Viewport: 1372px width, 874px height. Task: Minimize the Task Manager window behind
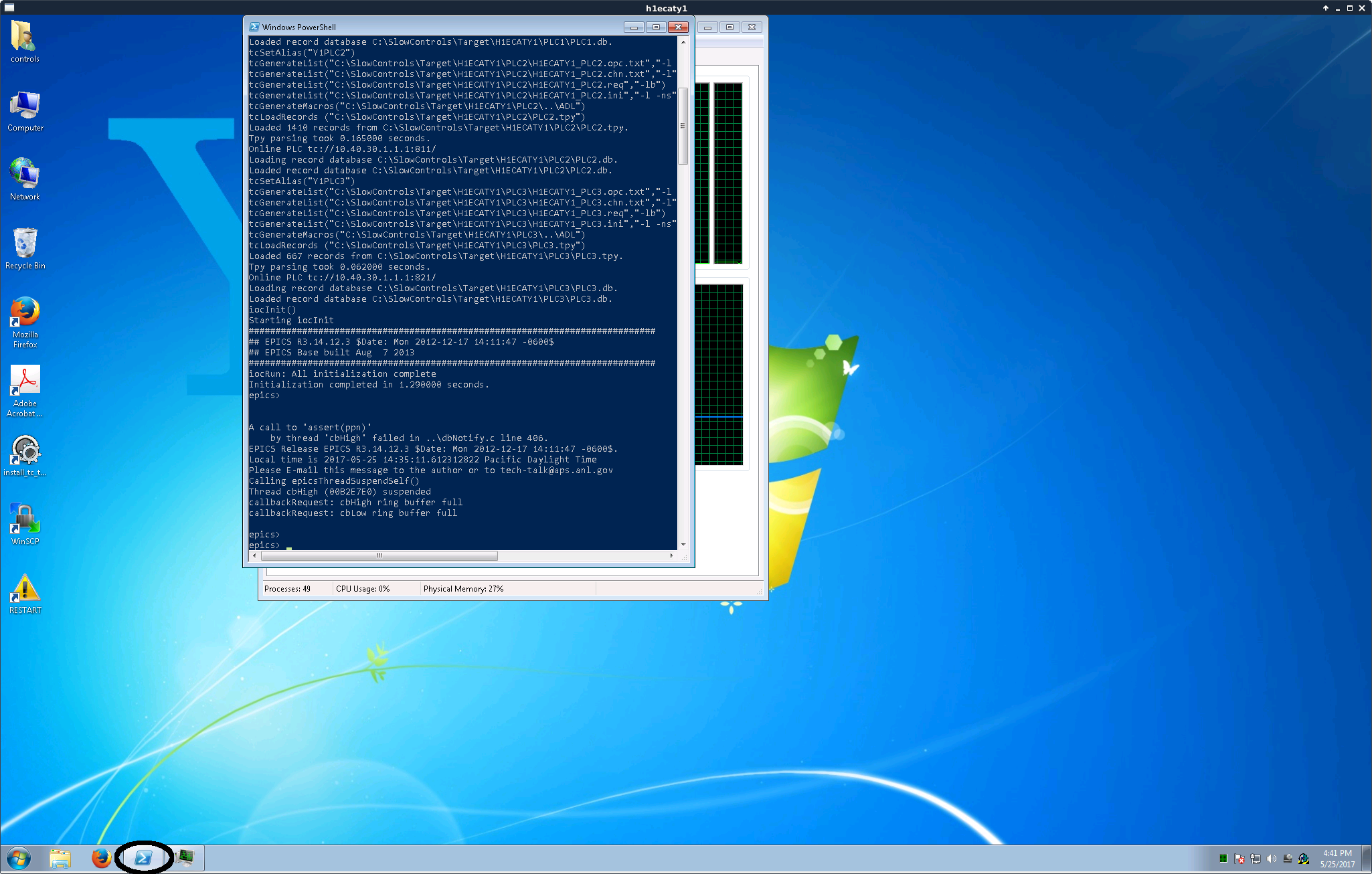click(x=707, y=27)
